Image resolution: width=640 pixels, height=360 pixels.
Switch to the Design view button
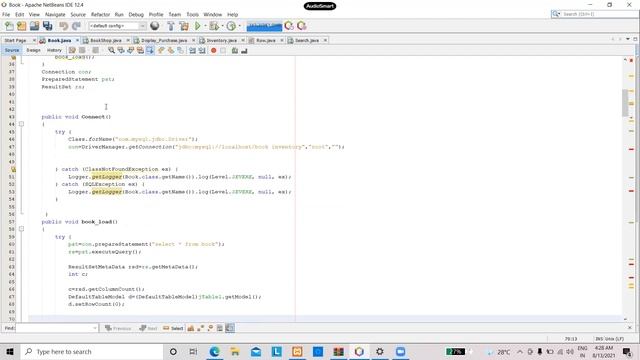pyautogui.click(x=33, y=51)
